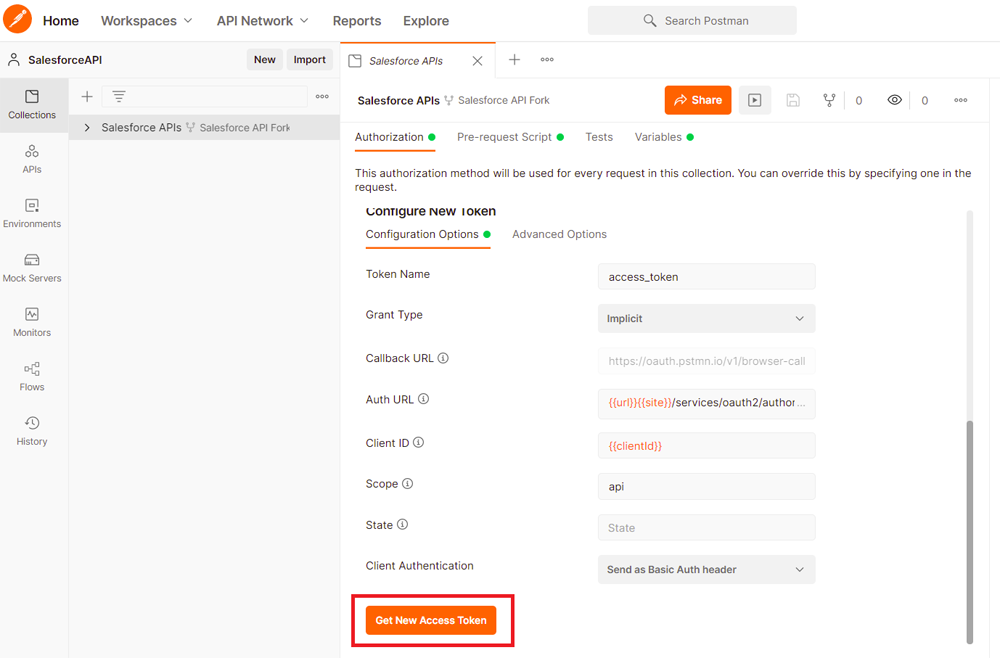Go to Home in the top menu
1000x658 pixels.
coord(61,20)
